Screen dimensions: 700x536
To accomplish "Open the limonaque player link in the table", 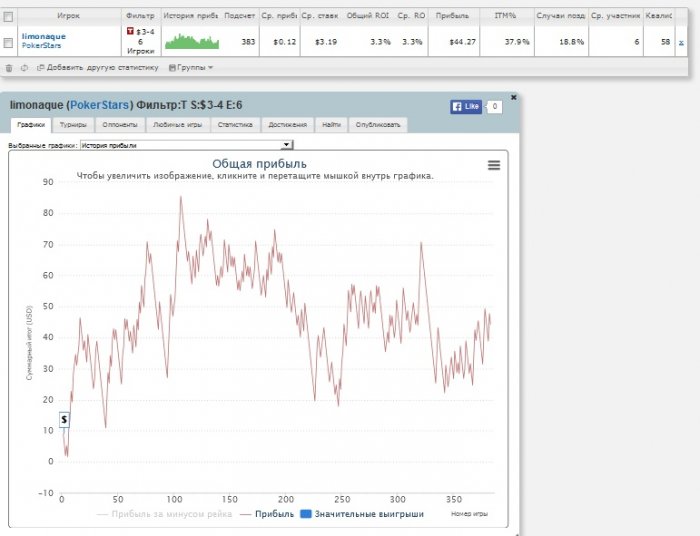I will 42,36.
